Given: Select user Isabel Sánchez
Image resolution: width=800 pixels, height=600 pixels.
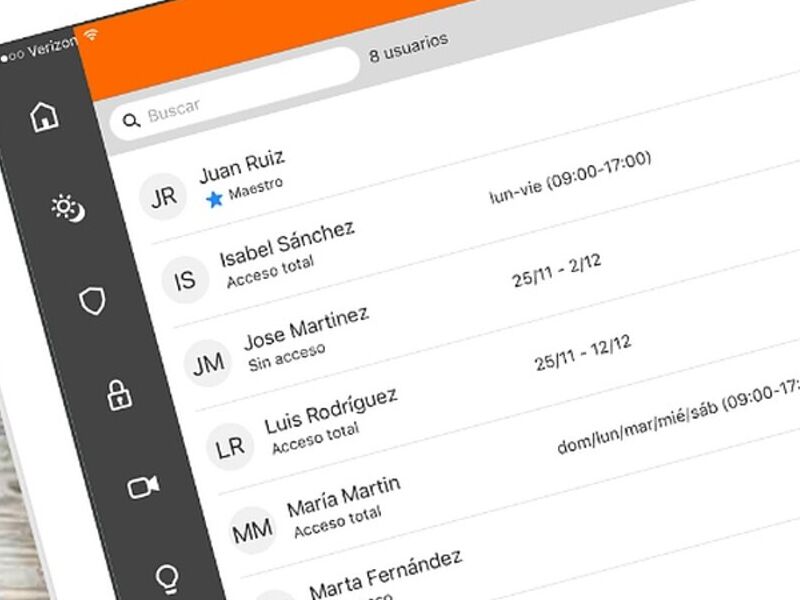Looking at the screenshot, I should point(287,243).
